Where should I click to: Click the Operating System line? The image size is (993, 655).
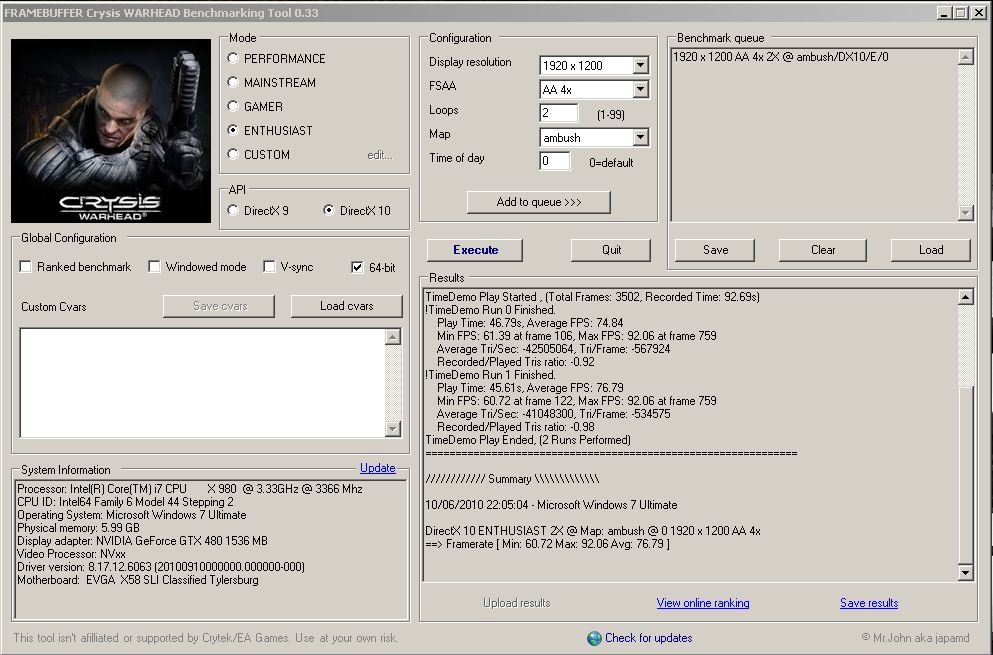point(132,515)
